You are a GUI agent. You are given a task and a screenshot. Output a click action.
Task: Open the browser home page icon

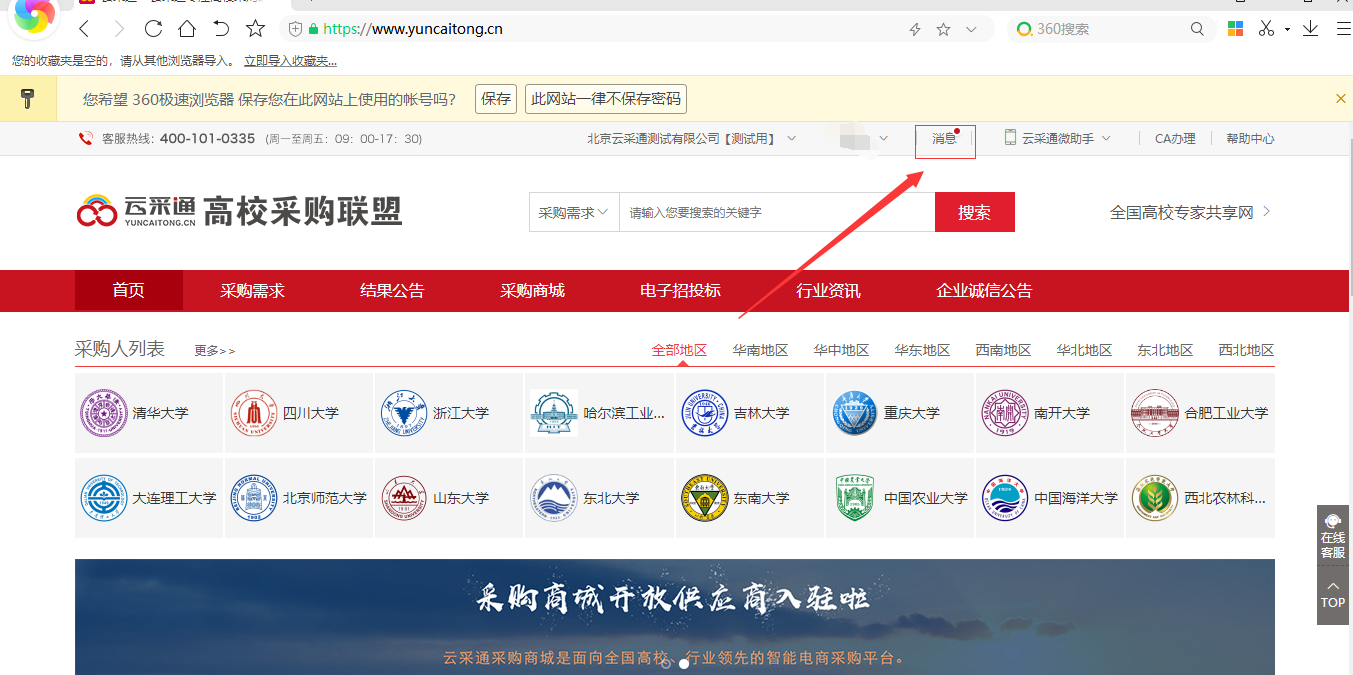coord(187,29)
